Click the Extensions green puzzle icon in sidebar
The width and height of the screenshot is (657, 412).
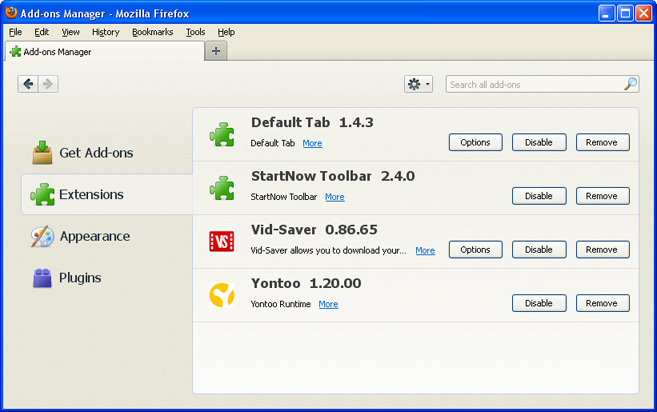click(42, 194)
